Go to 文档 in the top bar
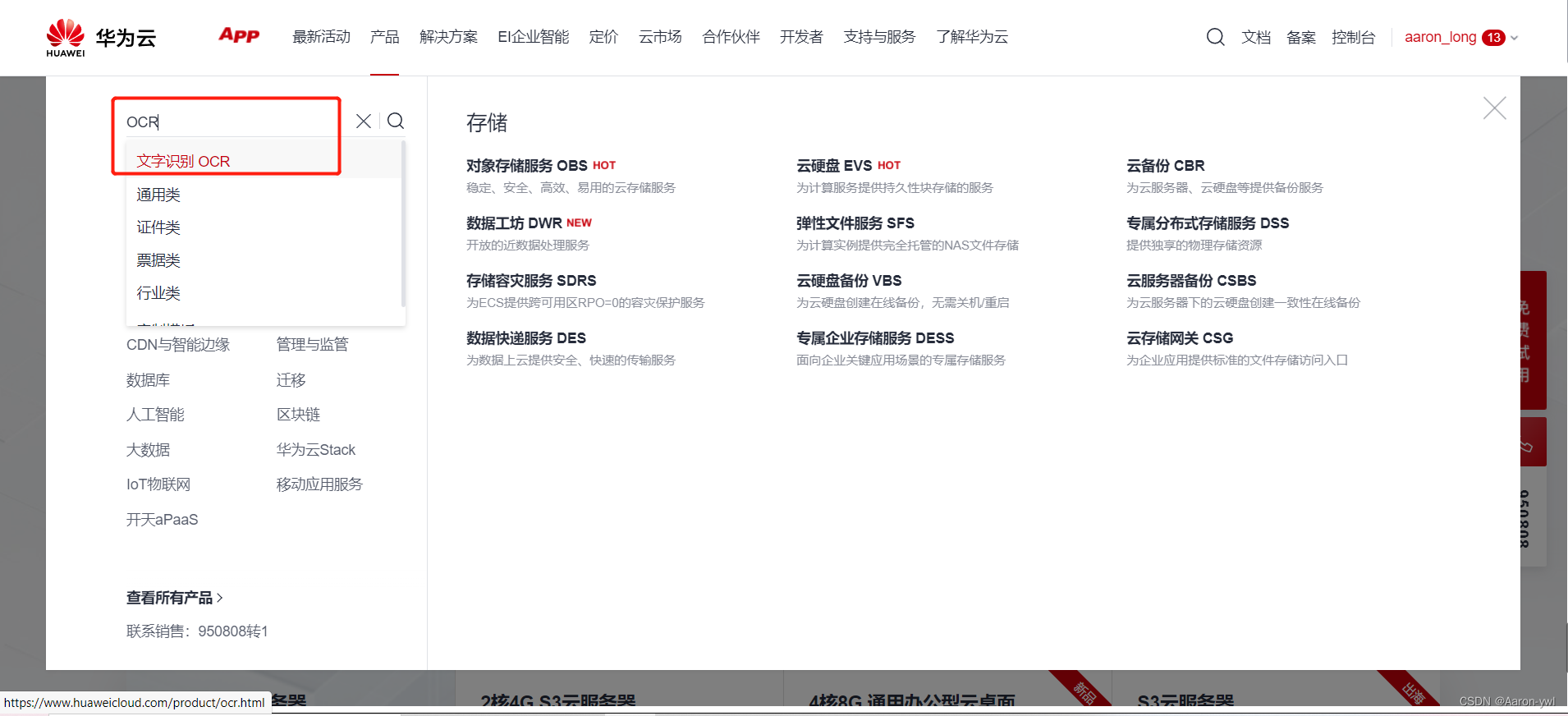Screen dimensions: 1568x716 [1256, 38]
